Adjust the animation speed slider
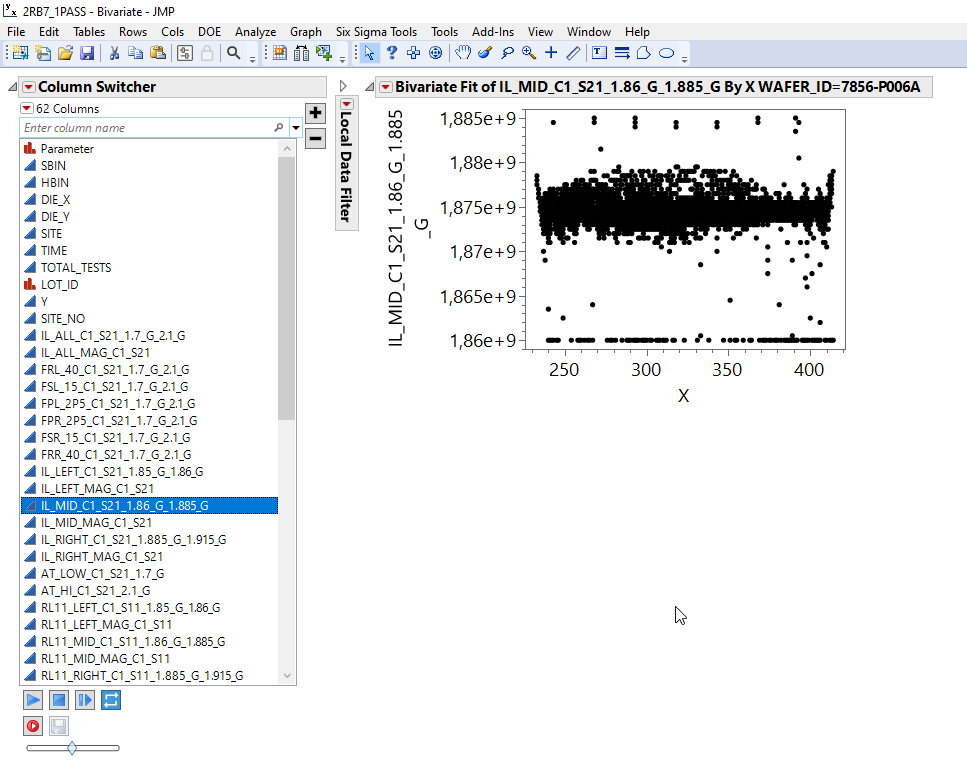Image resolution: width=967 pixels, height=775 pixels. pos(72,747)
